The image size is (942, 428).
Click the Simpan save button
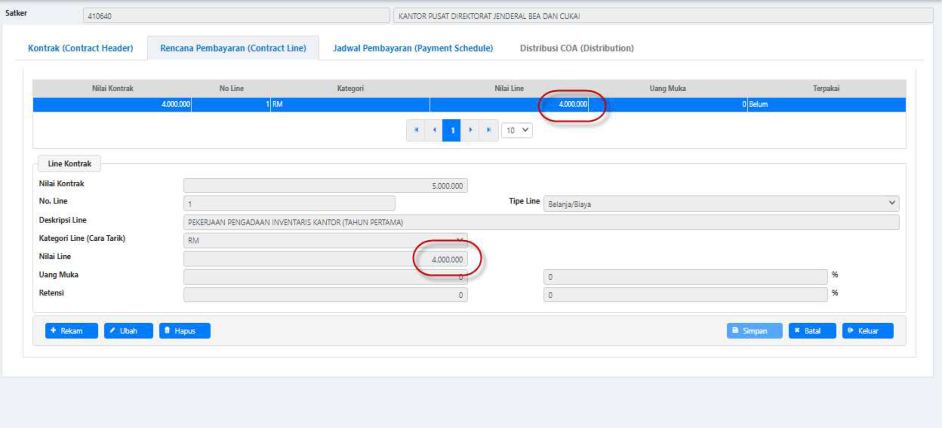click(x=754, y=331)
